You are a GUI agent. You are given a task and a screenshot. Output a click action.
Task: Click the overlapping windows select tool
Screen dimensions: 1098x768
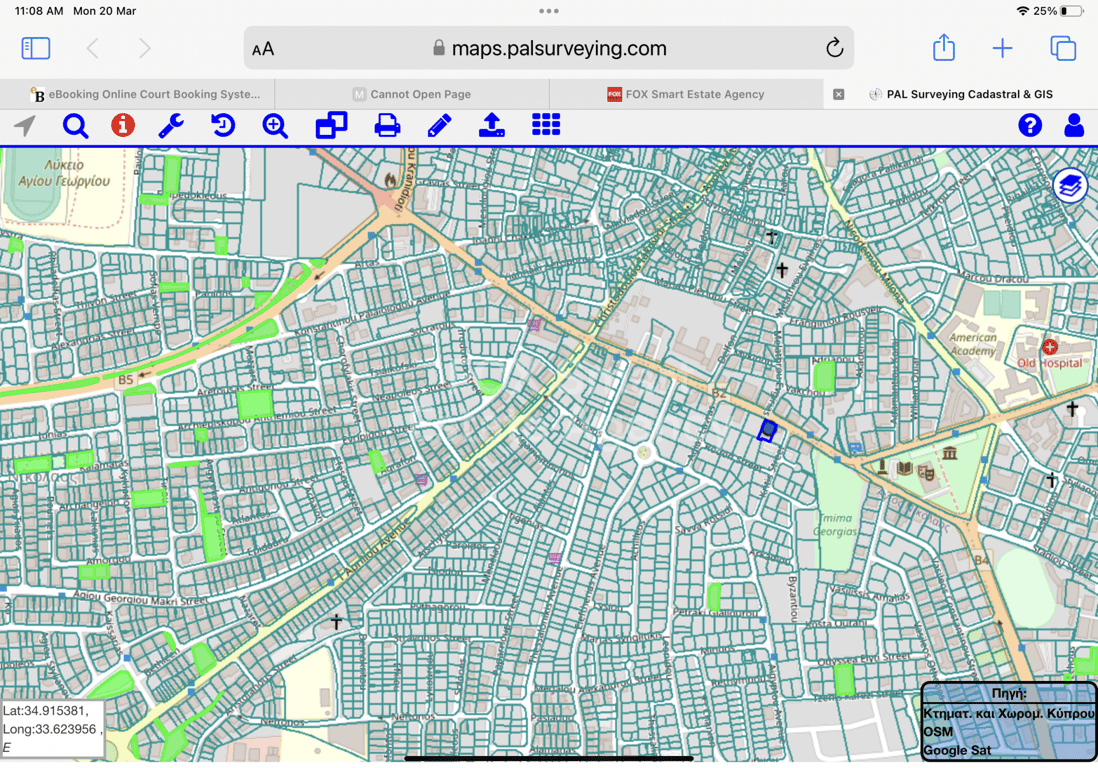(x=331, y=125)
